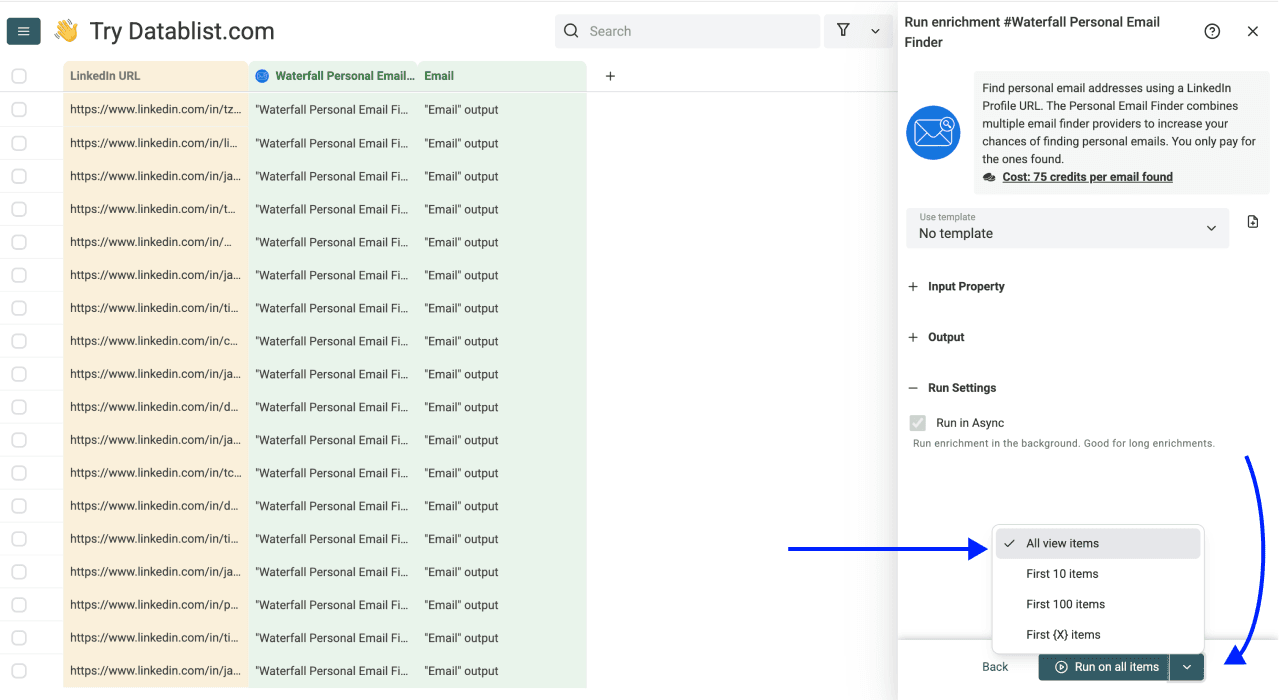Open the hamburger menu icon
Viewport: 1279px width, 700px height.
23,30
